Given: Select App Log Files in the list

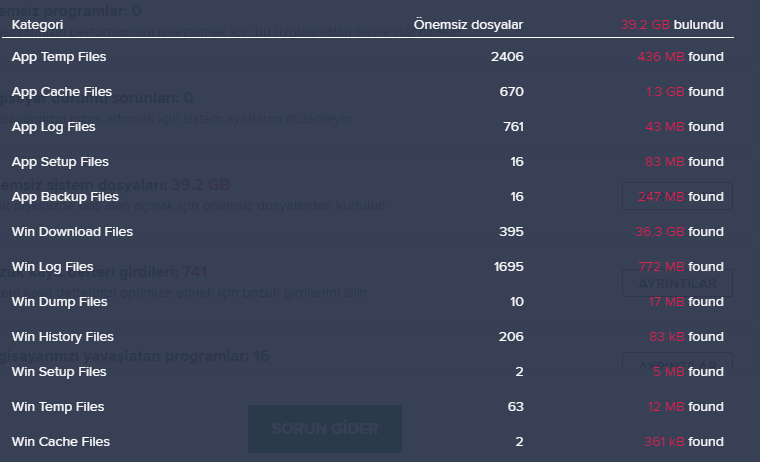Looking at the screenshot, I should pyautogui.click(x=54, y=127).
